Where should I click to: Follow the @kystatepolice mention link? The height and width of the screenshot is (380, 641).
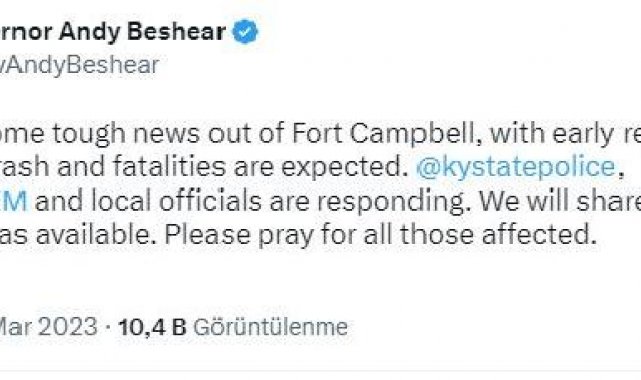[x=515, y=167]
